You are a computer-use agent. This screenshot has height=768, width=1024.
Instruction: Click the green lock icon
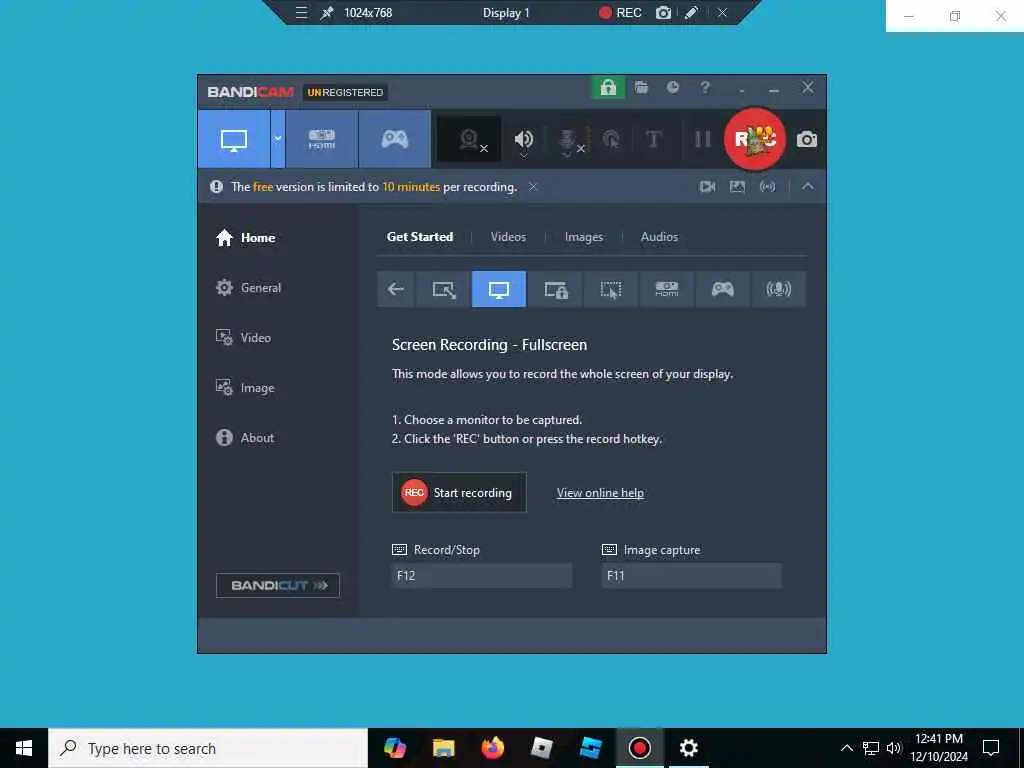608,88
